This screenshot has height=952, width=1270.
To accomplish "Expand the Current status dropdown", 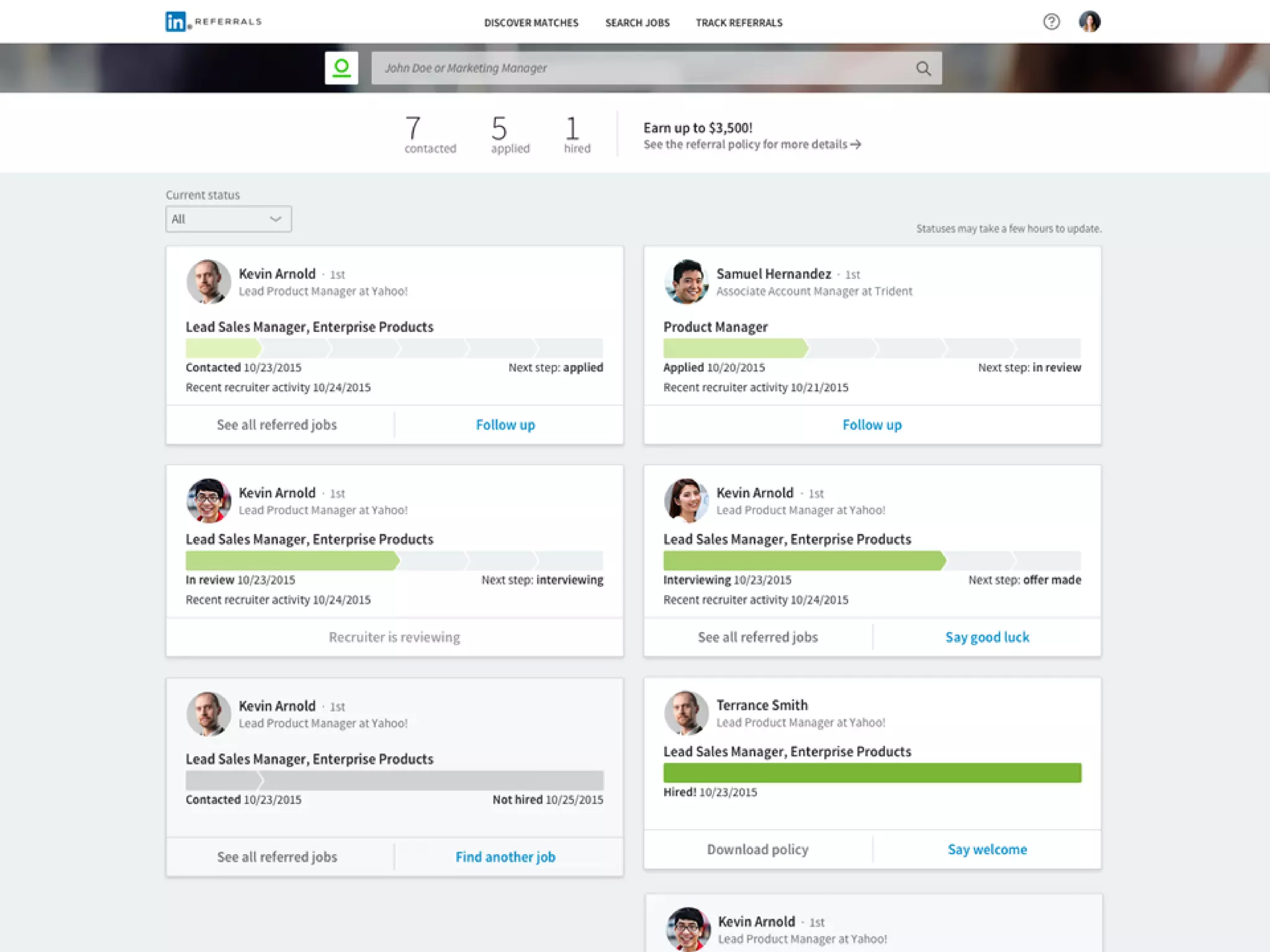I will tap(228, 219).
